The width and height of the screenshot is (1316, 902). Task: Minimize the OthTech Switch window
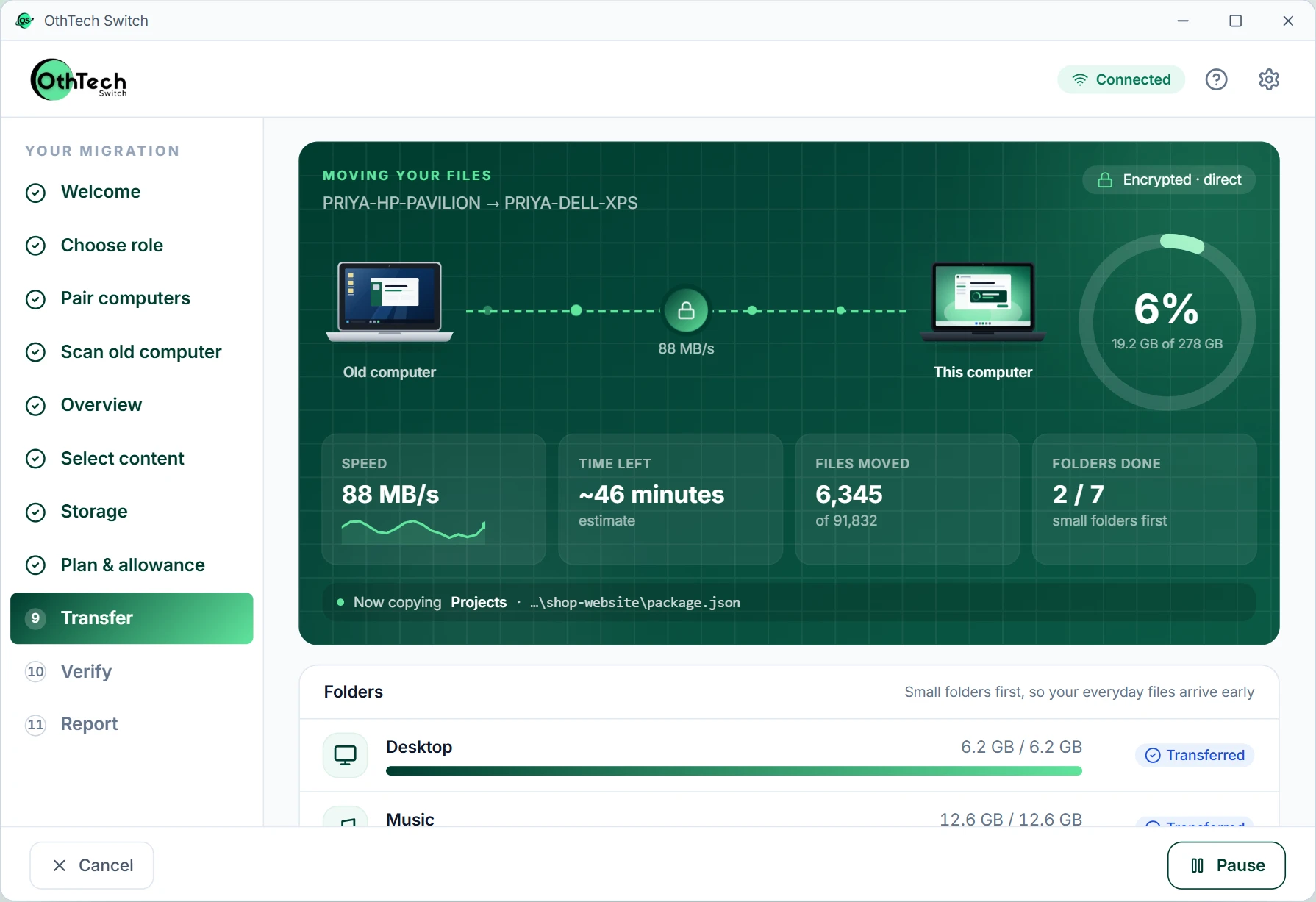coord(1183,21)
